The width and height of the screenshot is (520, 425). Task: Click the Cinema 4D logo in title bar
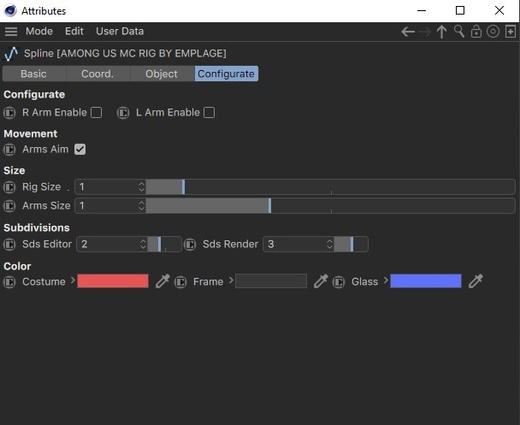tap(10, 11)
